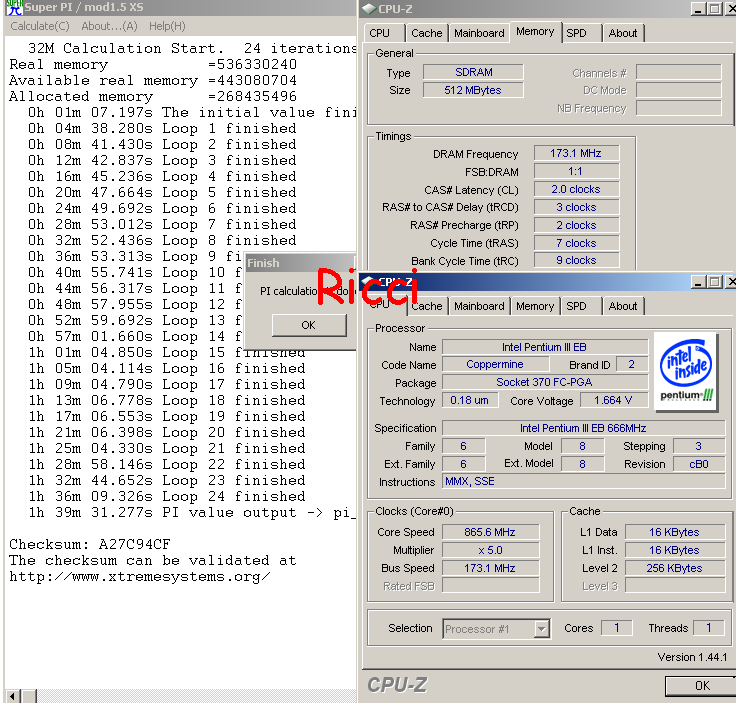Open Cache tab in lower CPU-Z window
Image resolution: width=736 pixels, height=703 pixels.
[x=426, y=306]
